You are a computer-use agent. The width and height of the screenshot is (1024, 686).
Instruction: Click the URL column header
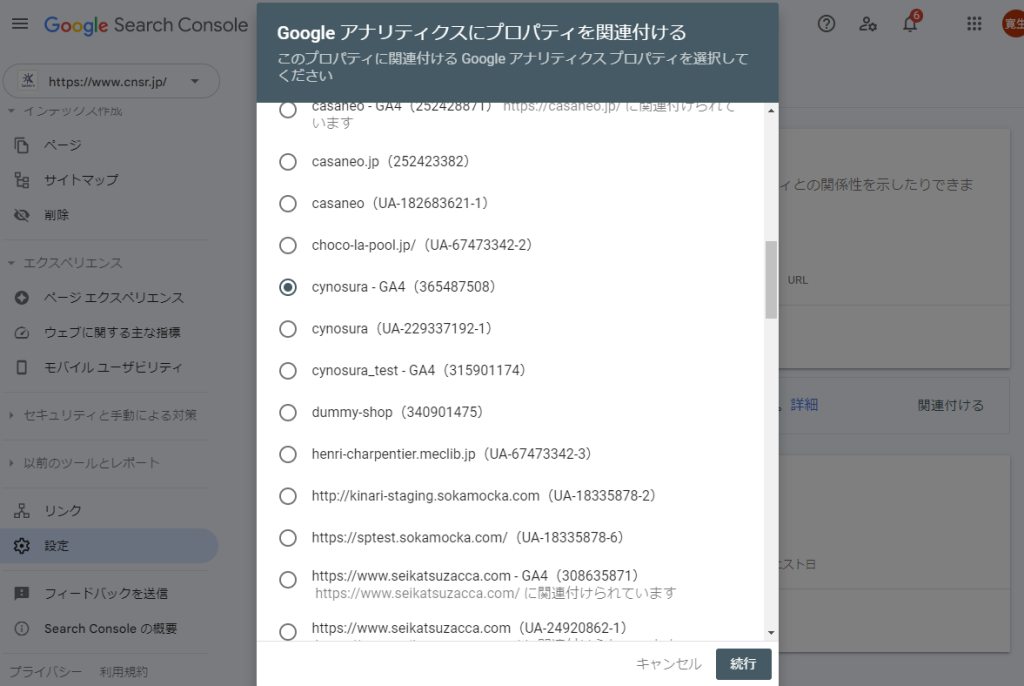click(x=797, y=280)
